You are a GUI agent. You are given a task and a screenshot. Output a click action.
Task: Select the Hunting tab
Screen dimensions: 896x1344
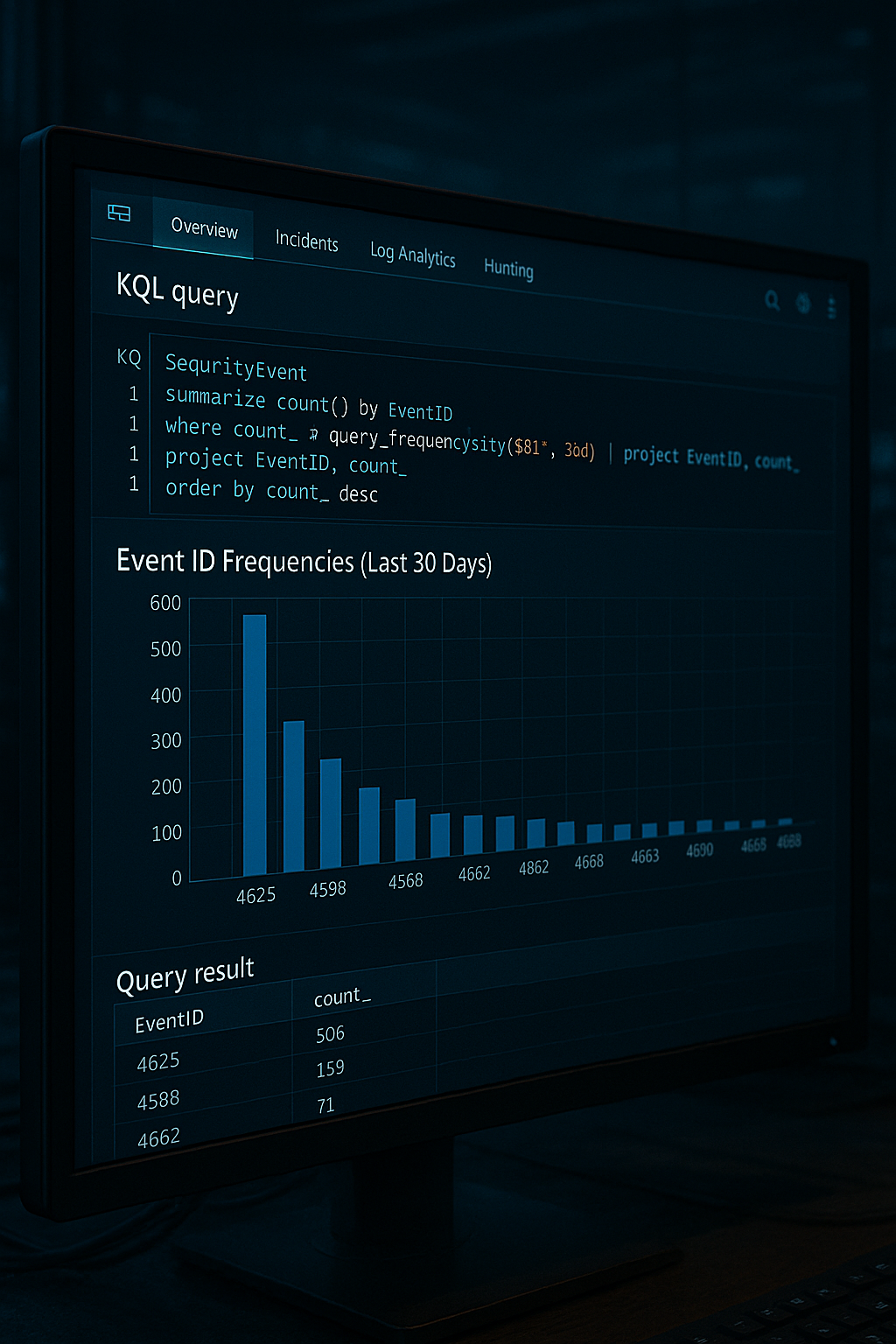(x=508, y=268)
